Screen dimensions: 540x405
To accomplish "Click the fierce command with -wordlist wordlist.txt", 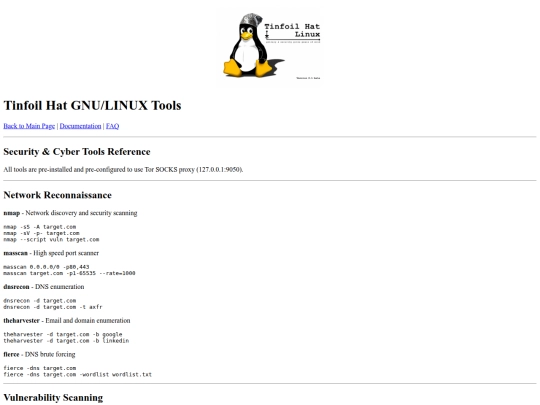I will pyautogui.click(x=77, y=374).
